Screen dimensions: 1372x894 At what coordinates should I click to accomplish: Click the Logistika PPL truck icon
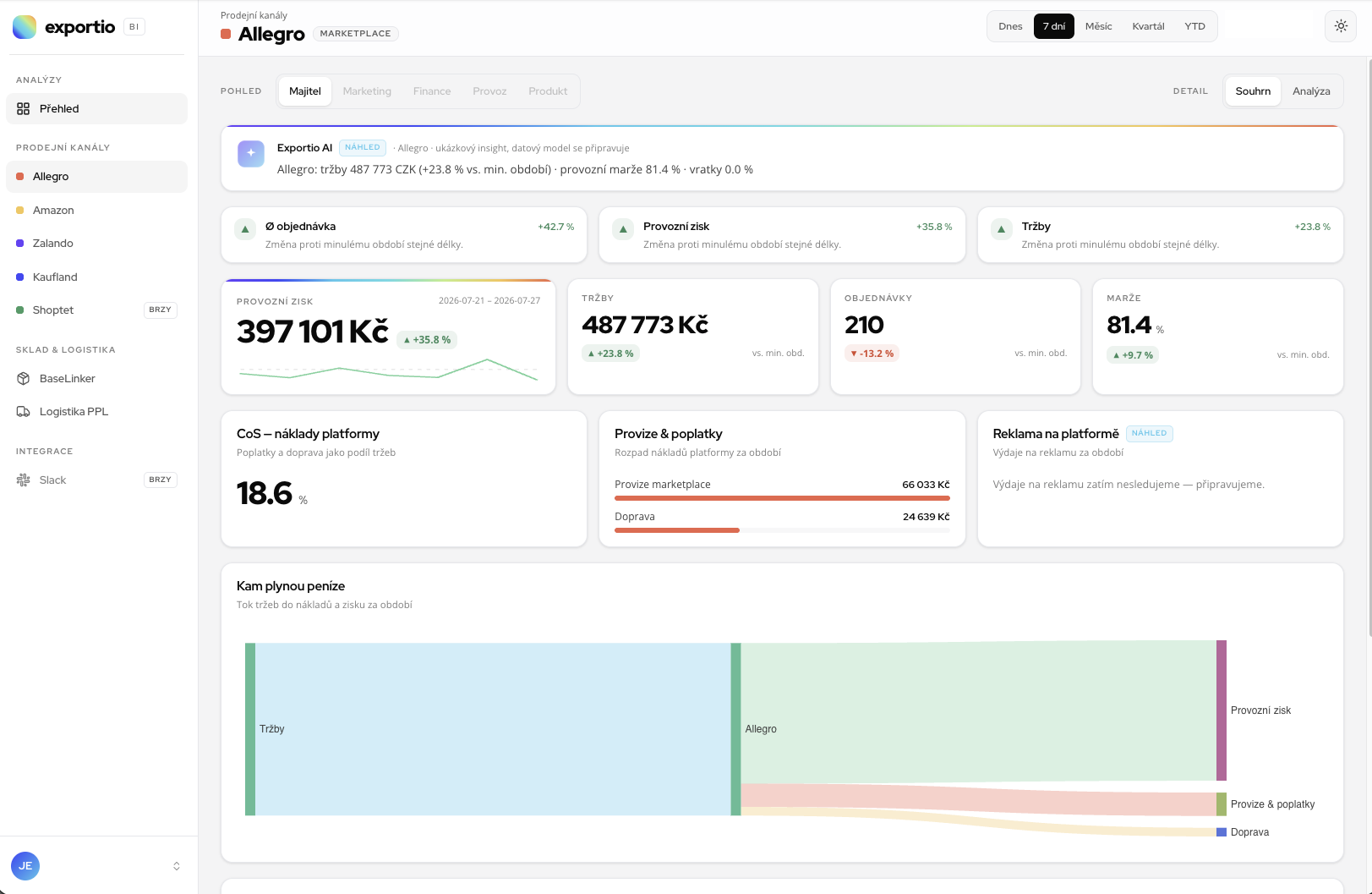pyautogui.click(x=24, y=412)
